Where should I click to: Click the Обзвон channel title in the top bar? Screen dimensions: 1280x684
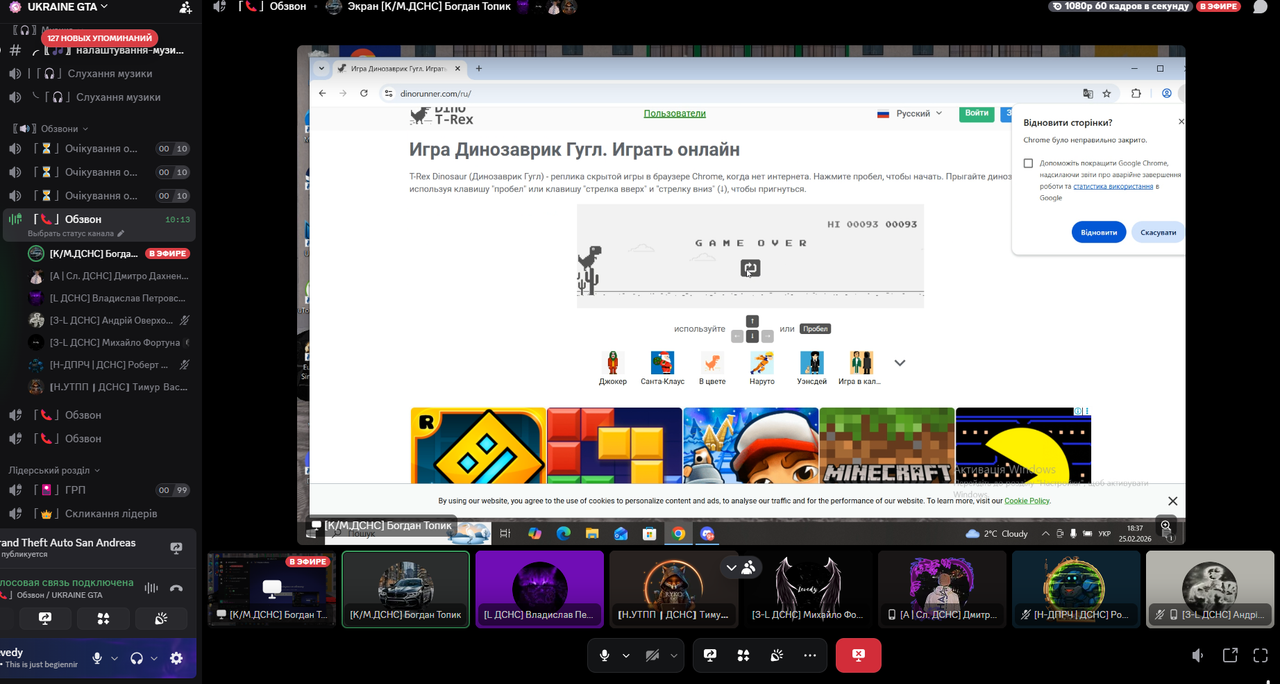pyautogui.click(x=288, y=7)
